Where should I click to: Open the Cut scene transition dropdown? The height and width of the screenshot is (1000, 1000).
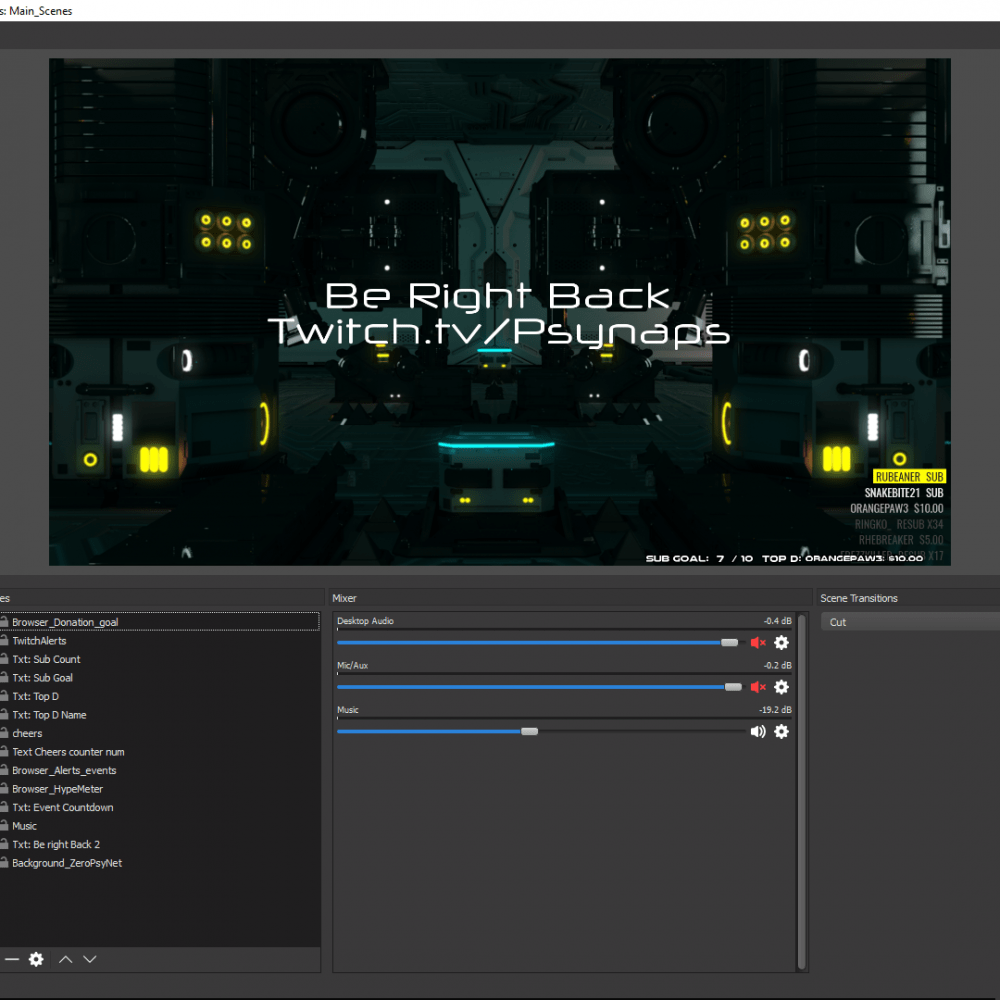pyautogui.click(x=910, y=622)
